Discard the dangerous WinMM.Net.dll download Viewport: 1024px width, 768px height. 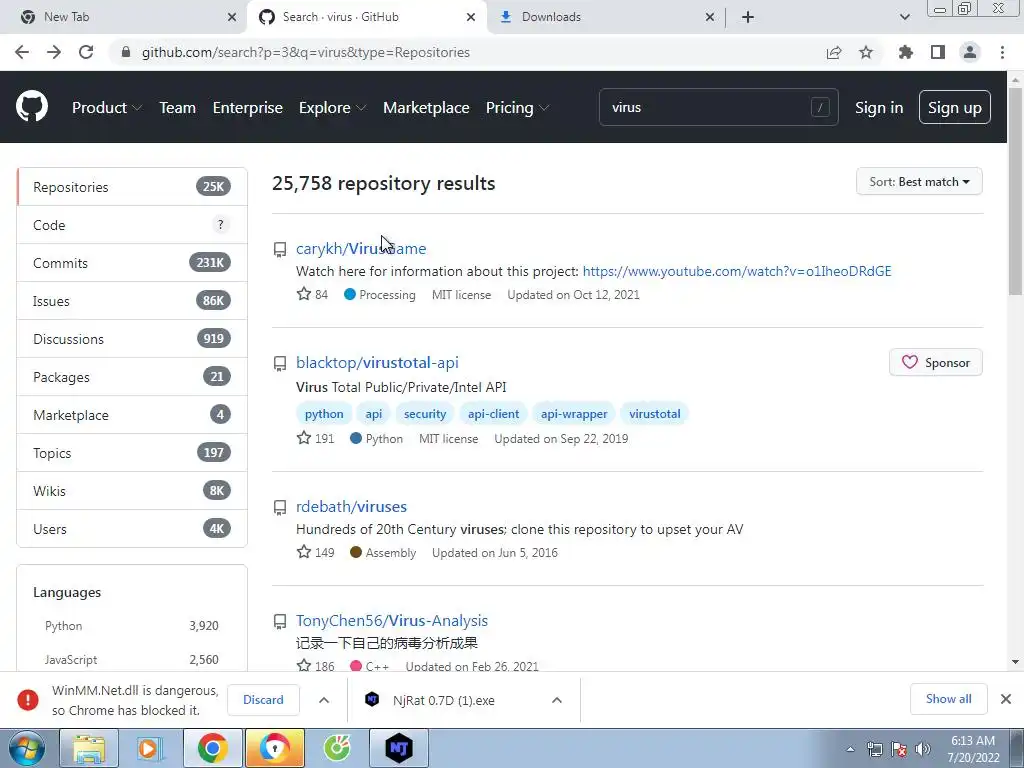tap(263, 700)
